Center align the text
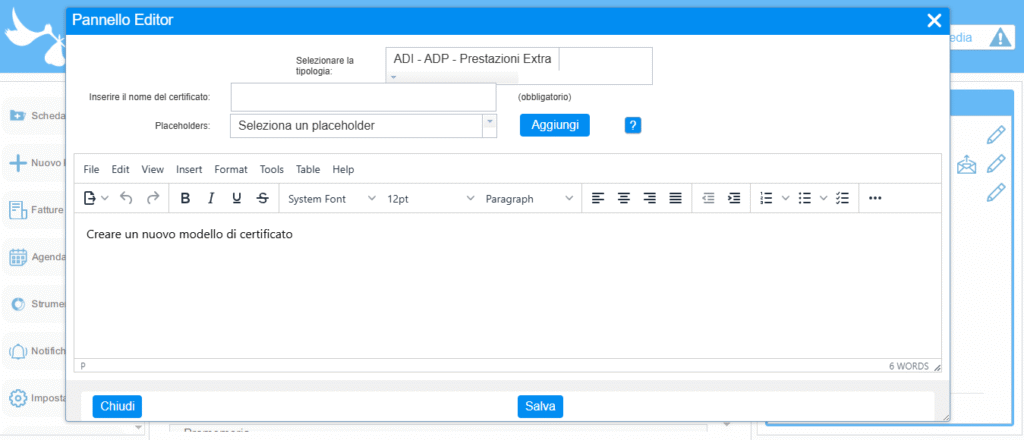This screenshot has width=1024, height=440. 624,198
